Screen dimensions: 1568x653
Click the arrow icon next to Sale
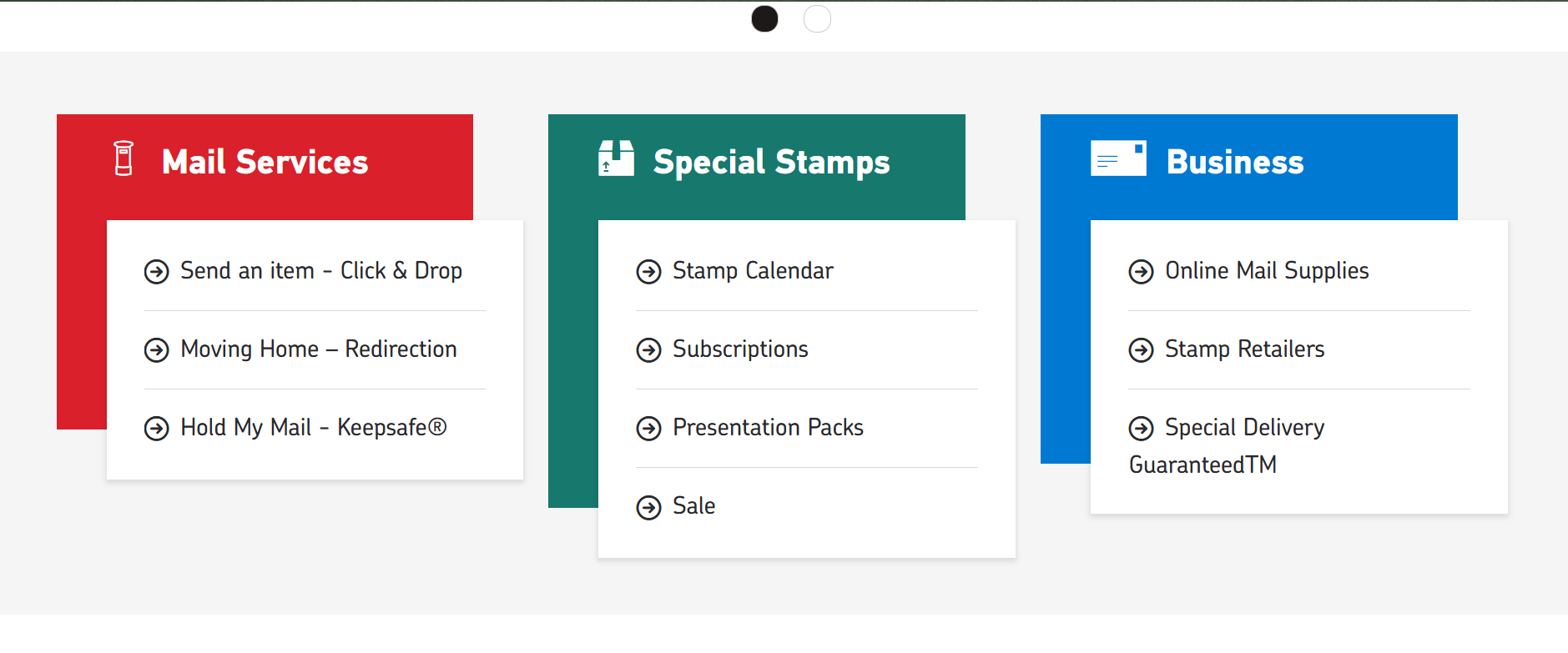648,507
